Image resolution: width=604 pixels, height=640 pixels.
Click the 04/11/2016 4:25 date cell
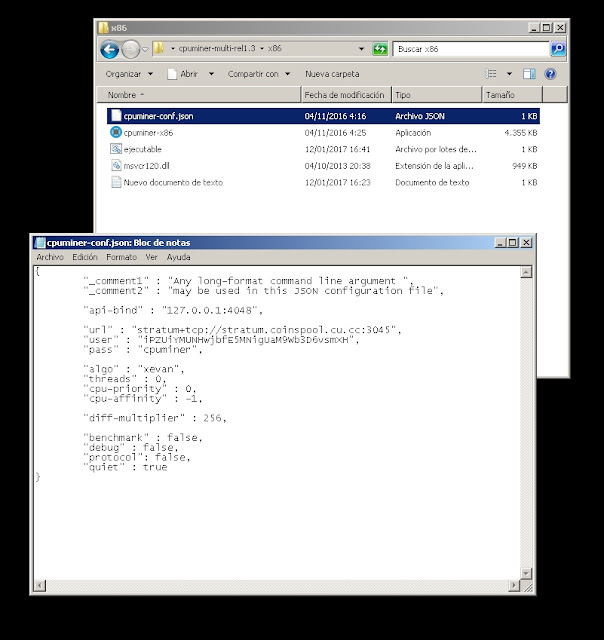coord(335,133)
